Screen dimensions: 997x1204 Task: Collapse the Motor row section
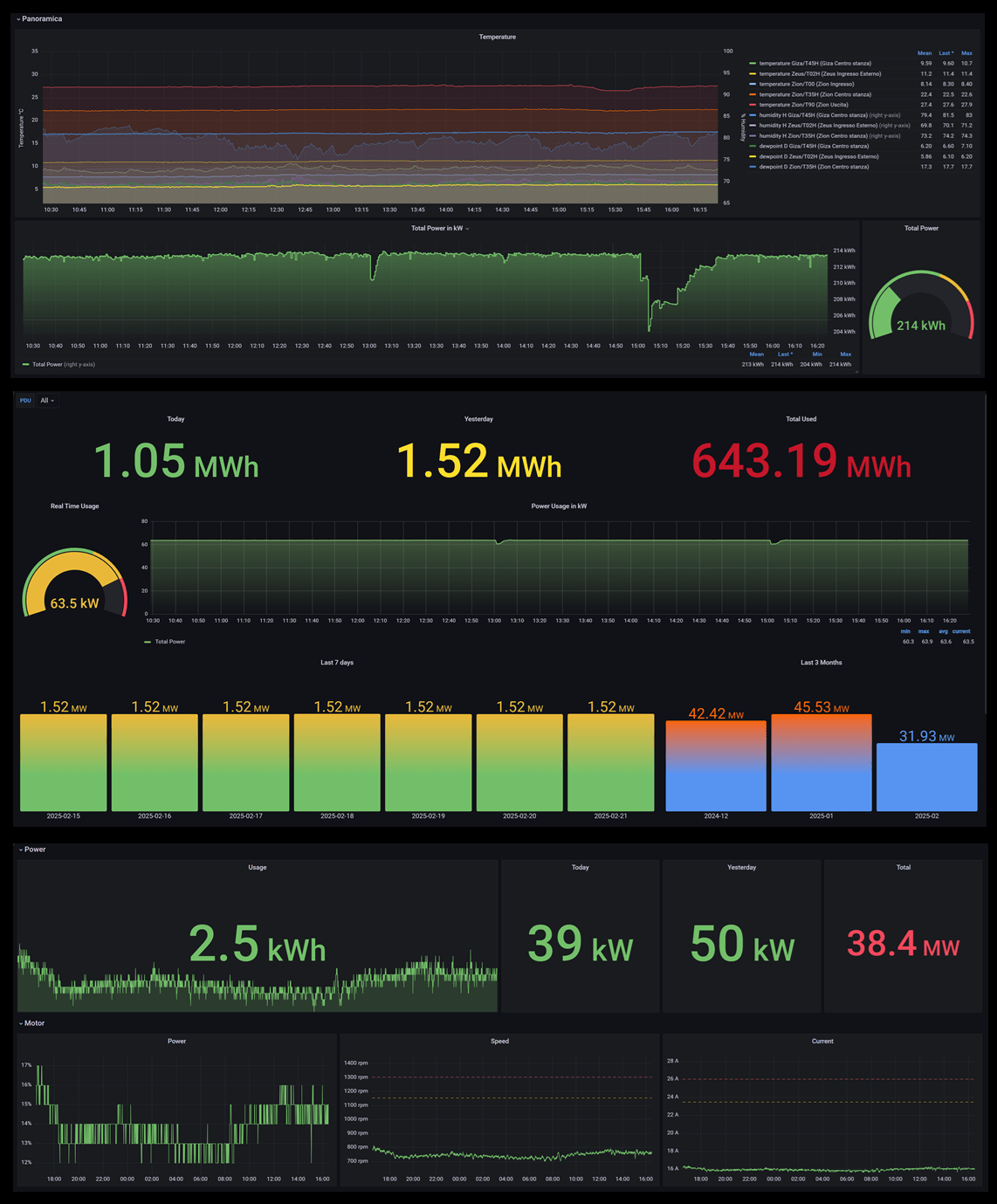pos(21,1023)
